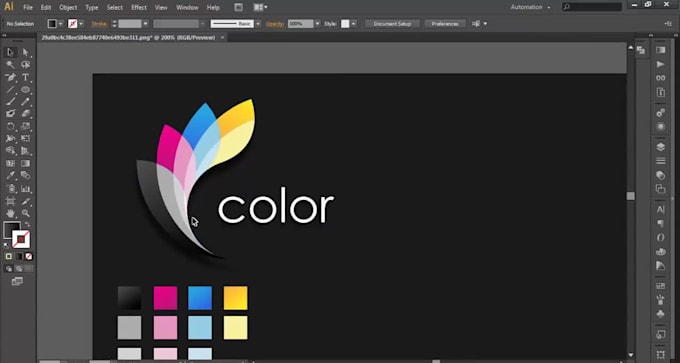Viewport: 680px width, 363px height.
Task: Activate the Free Transform tool
Action: click(x=26, y=139)
